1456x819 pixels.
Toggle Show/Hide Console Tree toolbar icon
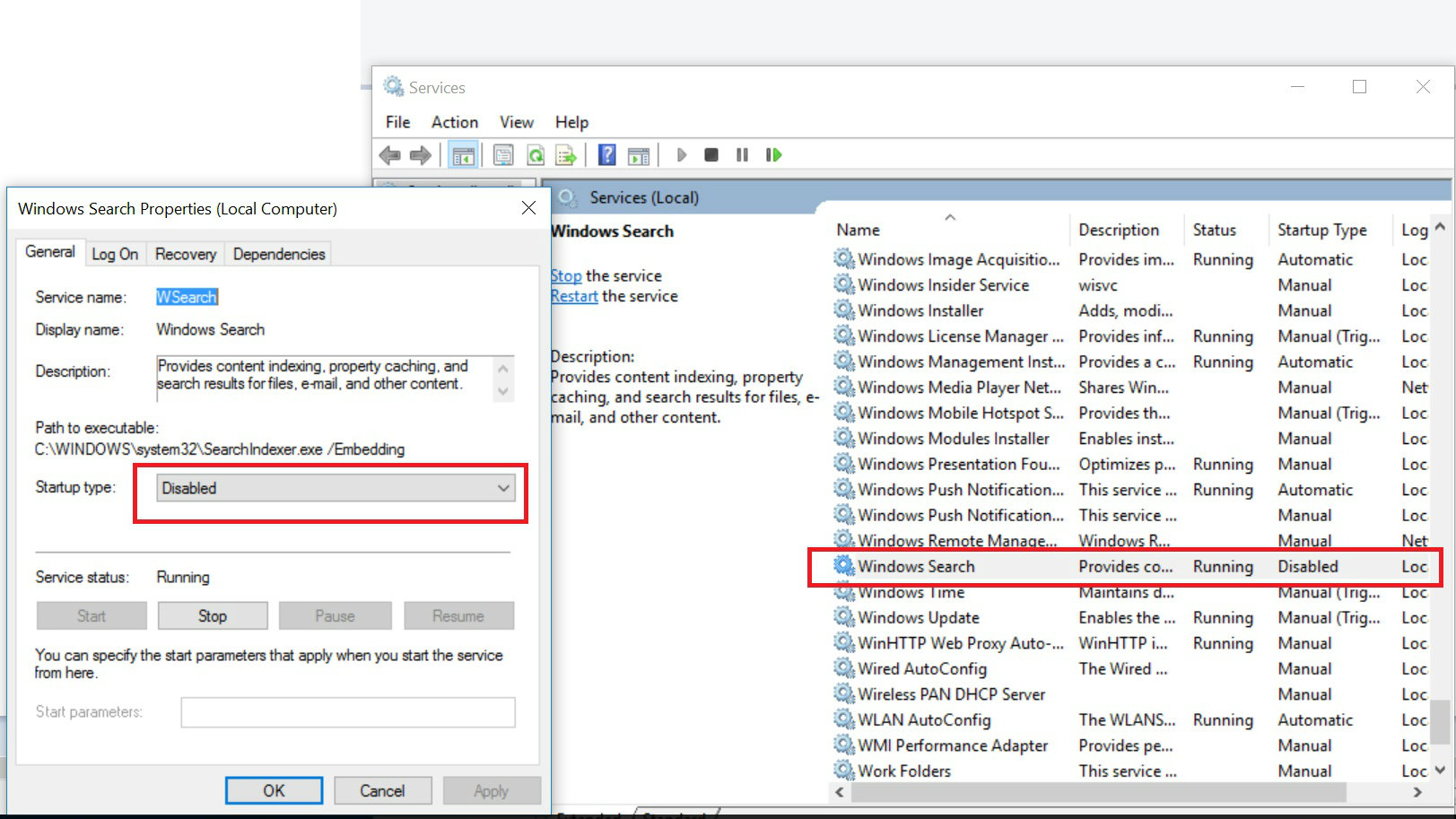coord(463,155)
